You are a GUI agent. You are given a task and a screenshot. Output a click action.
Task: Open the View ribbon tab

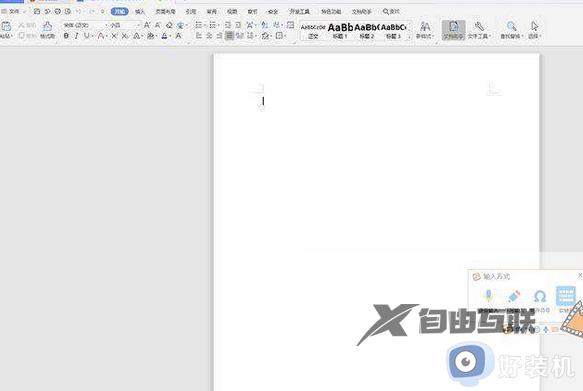[x=232, y=12]
